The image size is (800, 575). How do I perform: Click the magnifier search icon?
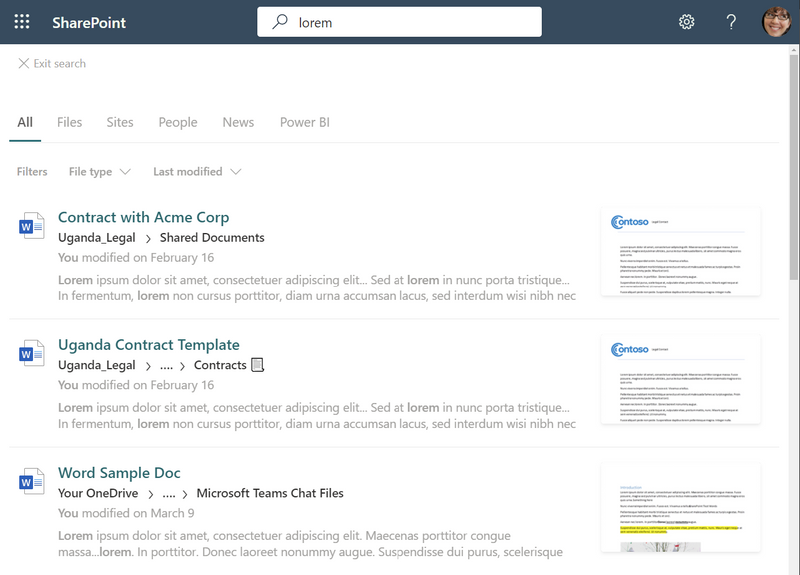pos(281,22)
